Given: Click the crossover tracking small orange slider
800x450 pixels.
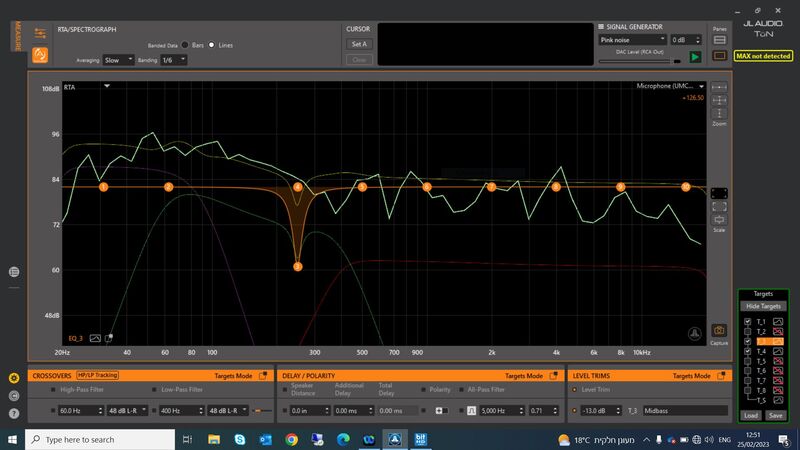Looking at the screenshot, I should pos(262,410).
